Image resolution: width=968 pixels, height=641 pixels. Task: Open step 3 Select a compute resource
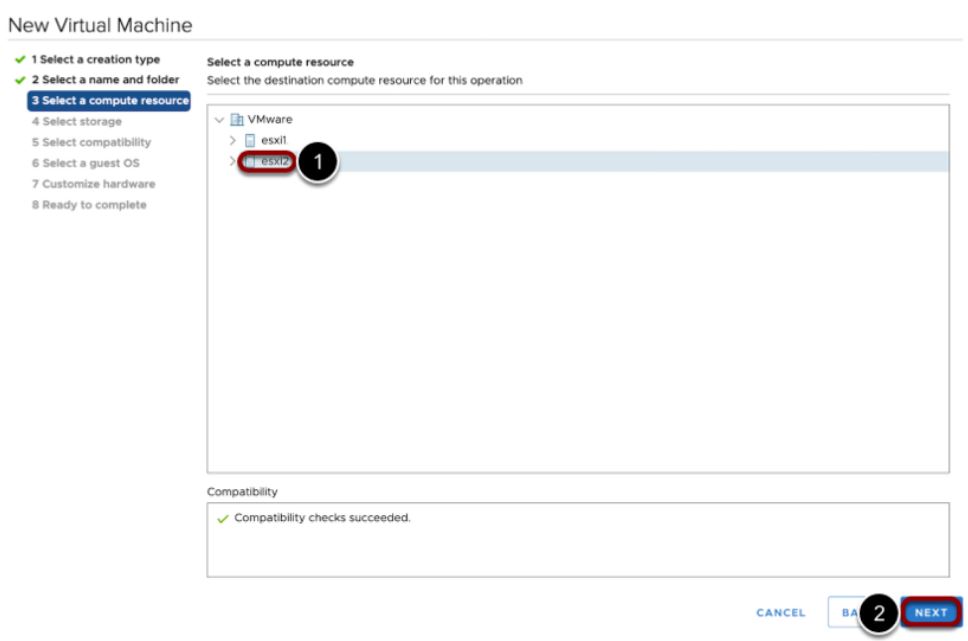click(x=109, y=101)
